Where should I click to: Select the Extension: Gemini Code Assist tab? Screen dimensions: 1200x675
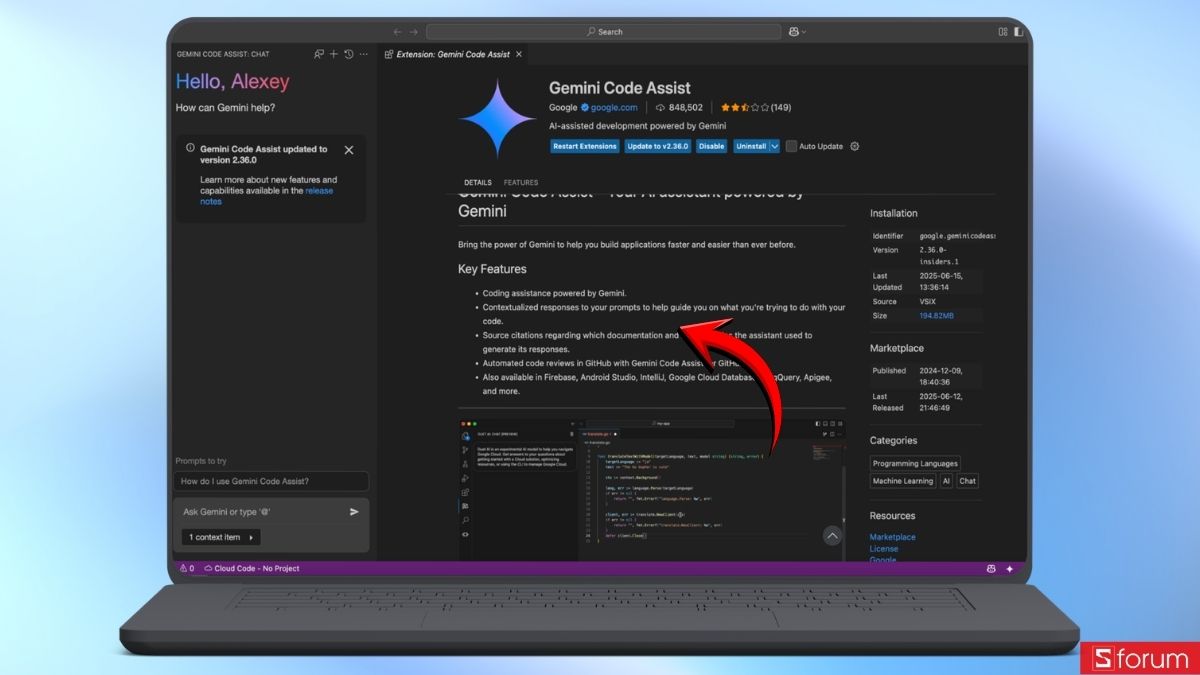pos(453,55)
